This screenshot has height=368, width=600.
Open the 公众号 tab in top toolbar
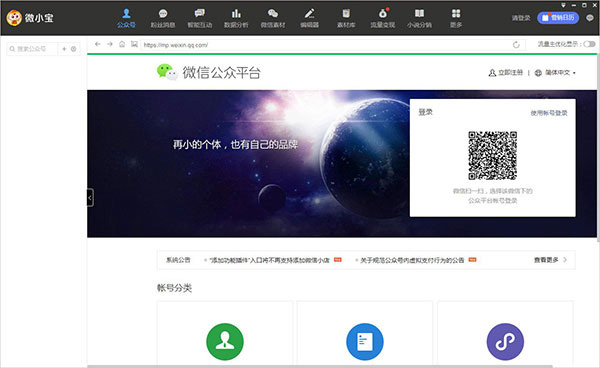[126, 18]
